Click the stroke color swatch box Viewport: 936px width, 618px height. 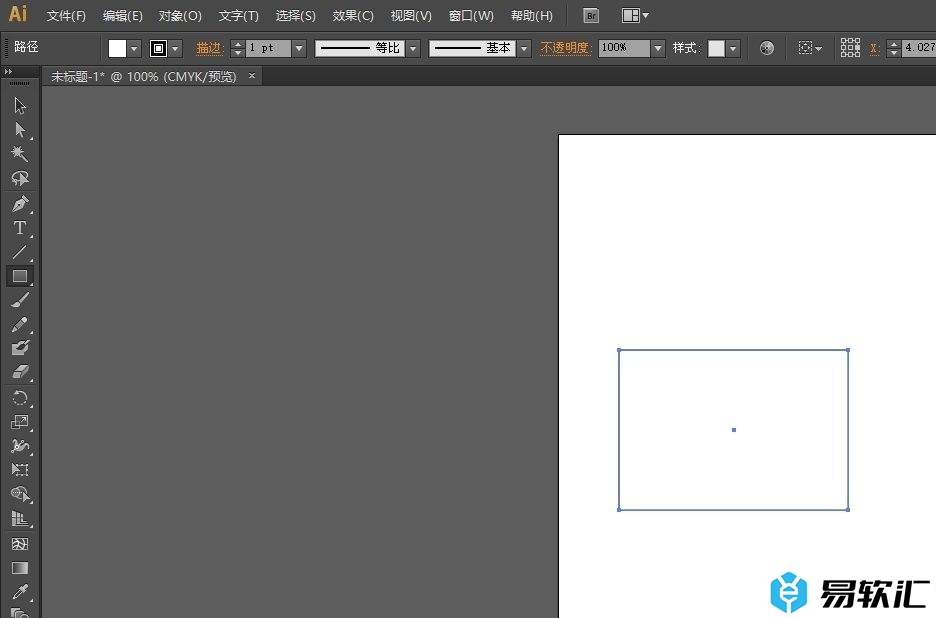158,48
